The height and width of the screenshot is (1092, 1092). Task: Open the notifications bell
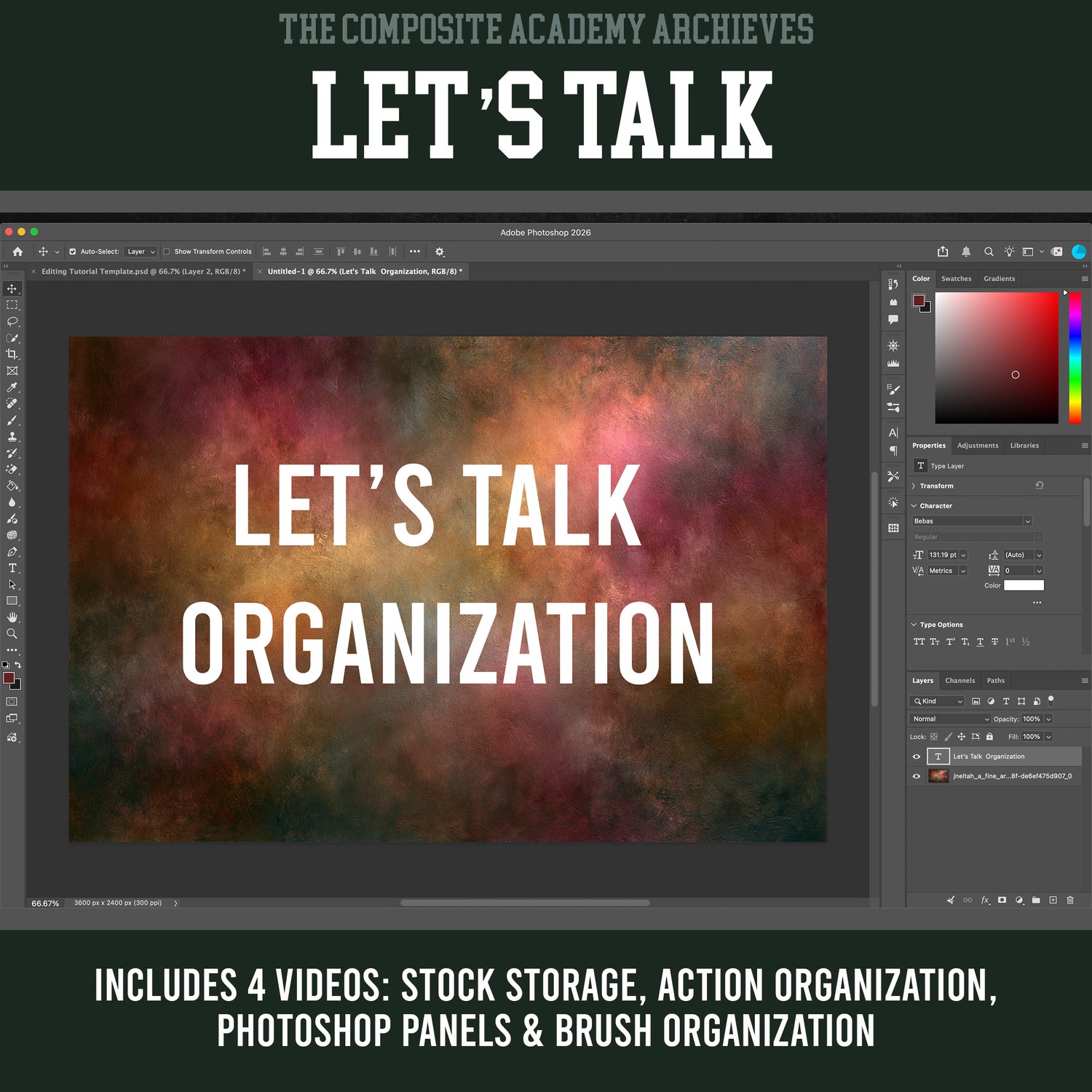(966, 252)
